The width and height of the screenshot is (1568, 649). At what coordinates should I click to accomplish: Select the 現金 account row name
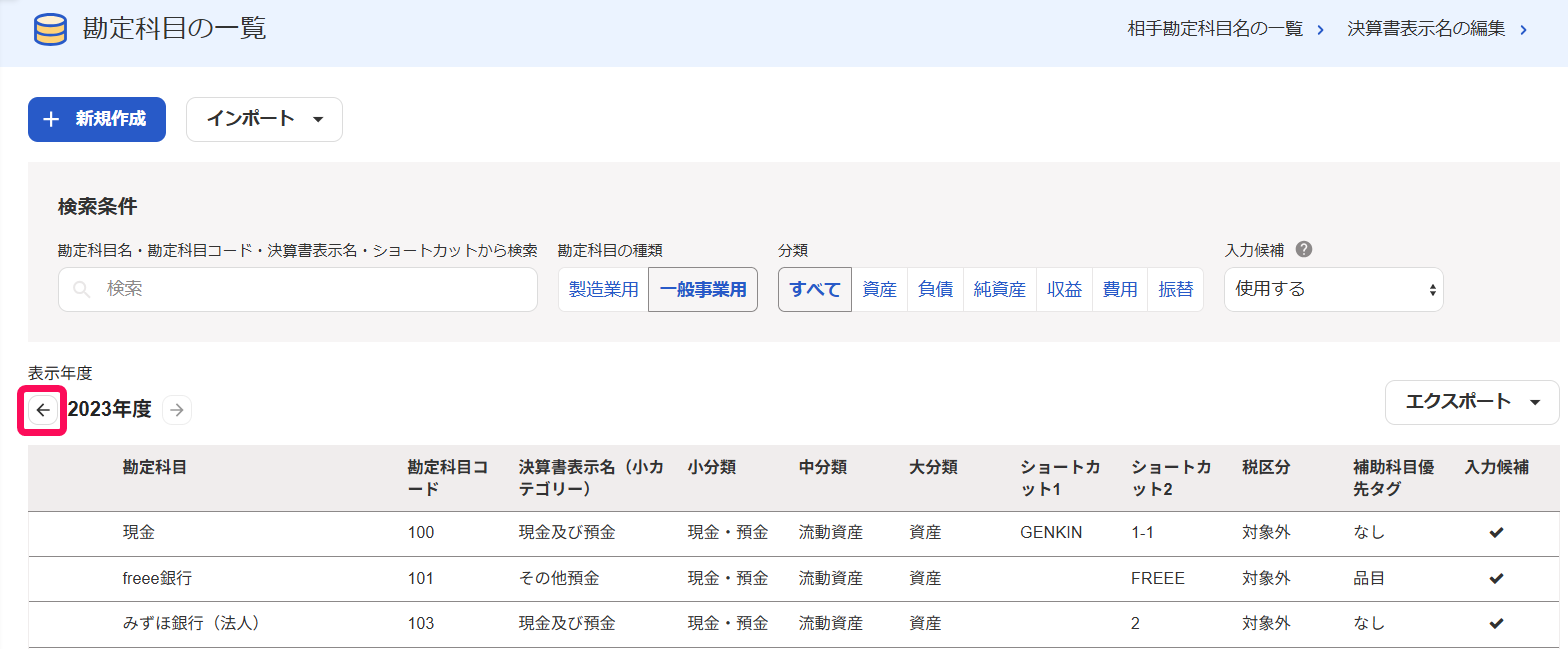[139, 533]
